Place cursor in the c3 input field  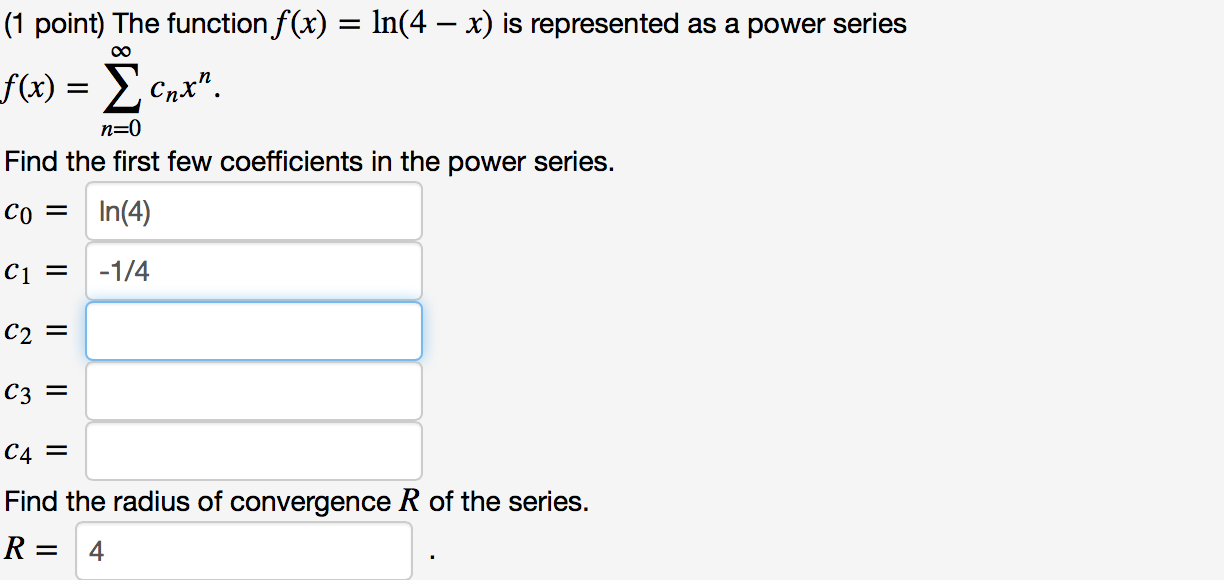[x=253, y=390]
